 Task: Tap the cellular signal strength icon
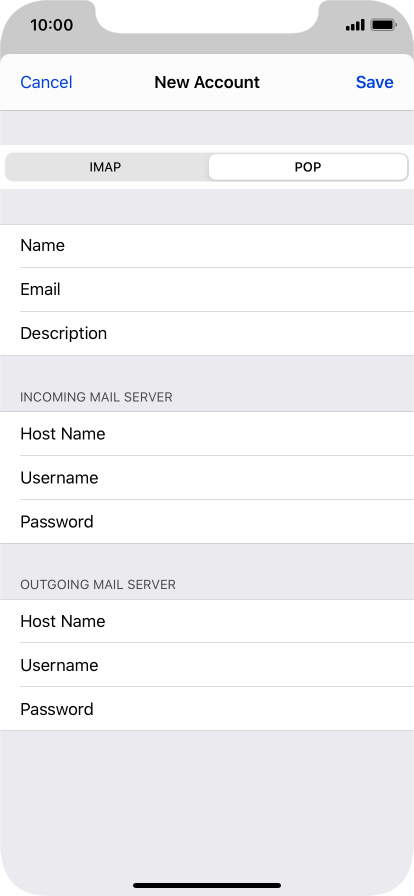pyautogui.click(x=355, y=25)
